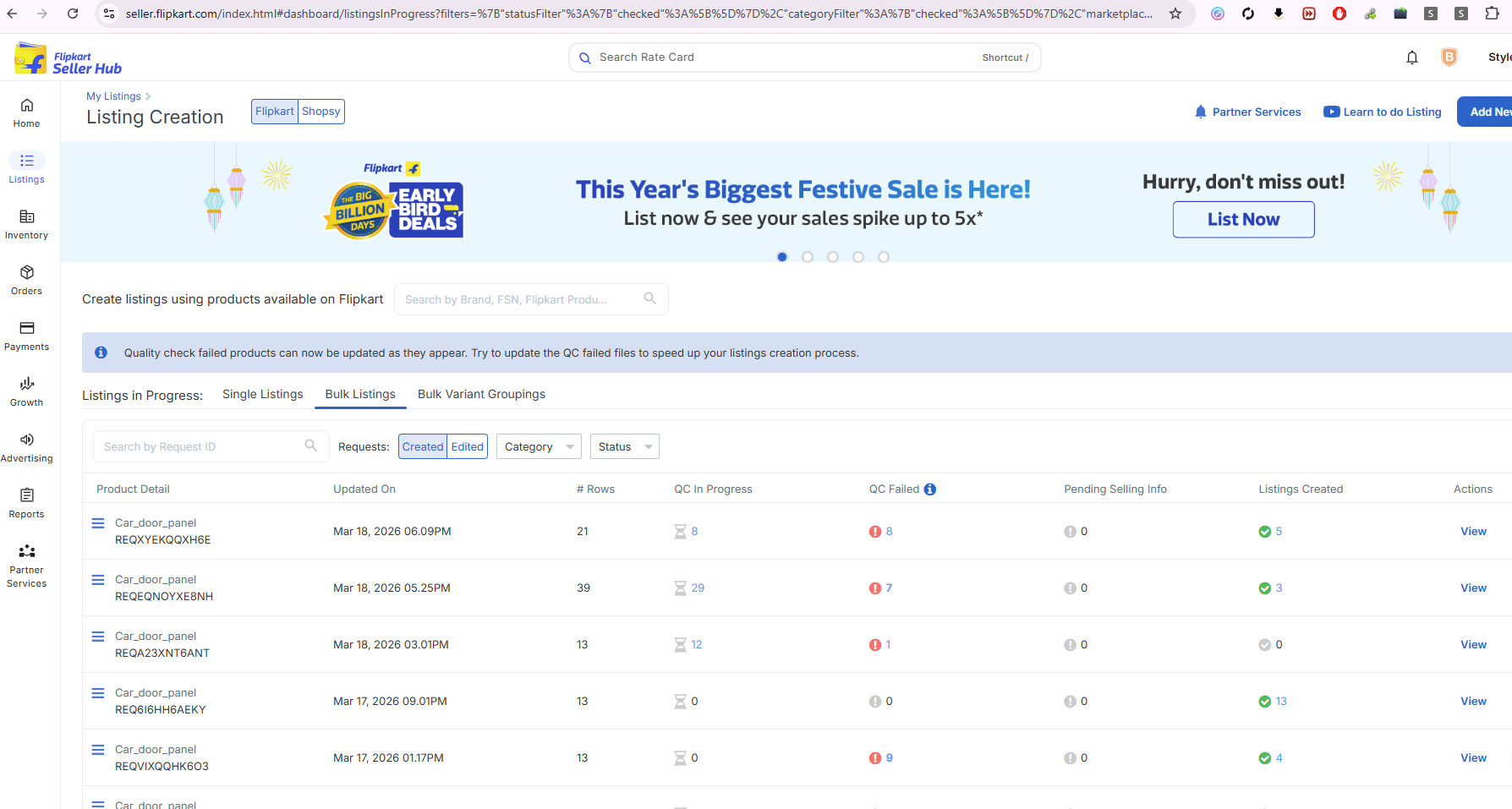The width and height of the screenshot is (1512, 809).
Task: Switch to Bulk Listings tab
Action: coord(360,394)
